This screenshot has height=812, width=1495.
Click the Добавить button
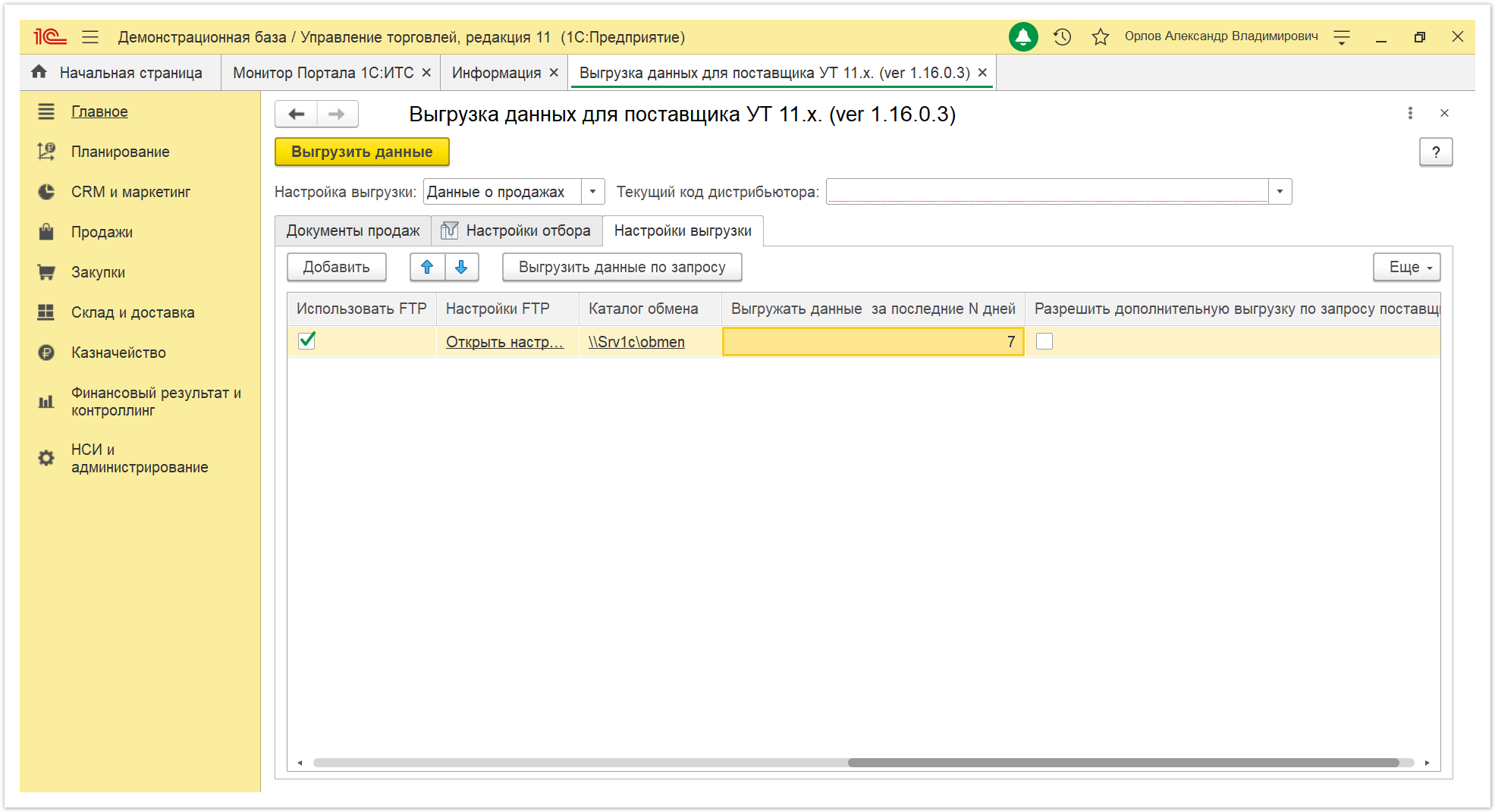(x=337, y=267)
